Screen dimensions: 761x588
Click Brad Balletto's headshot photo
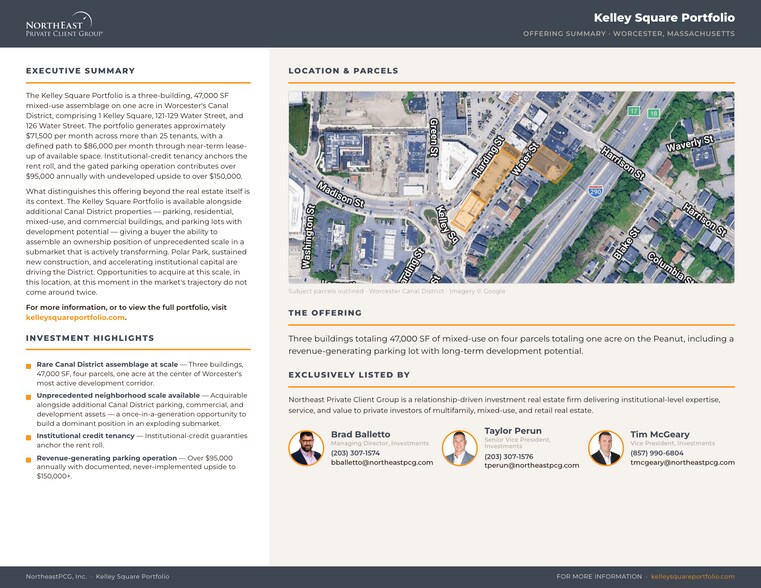306,448
